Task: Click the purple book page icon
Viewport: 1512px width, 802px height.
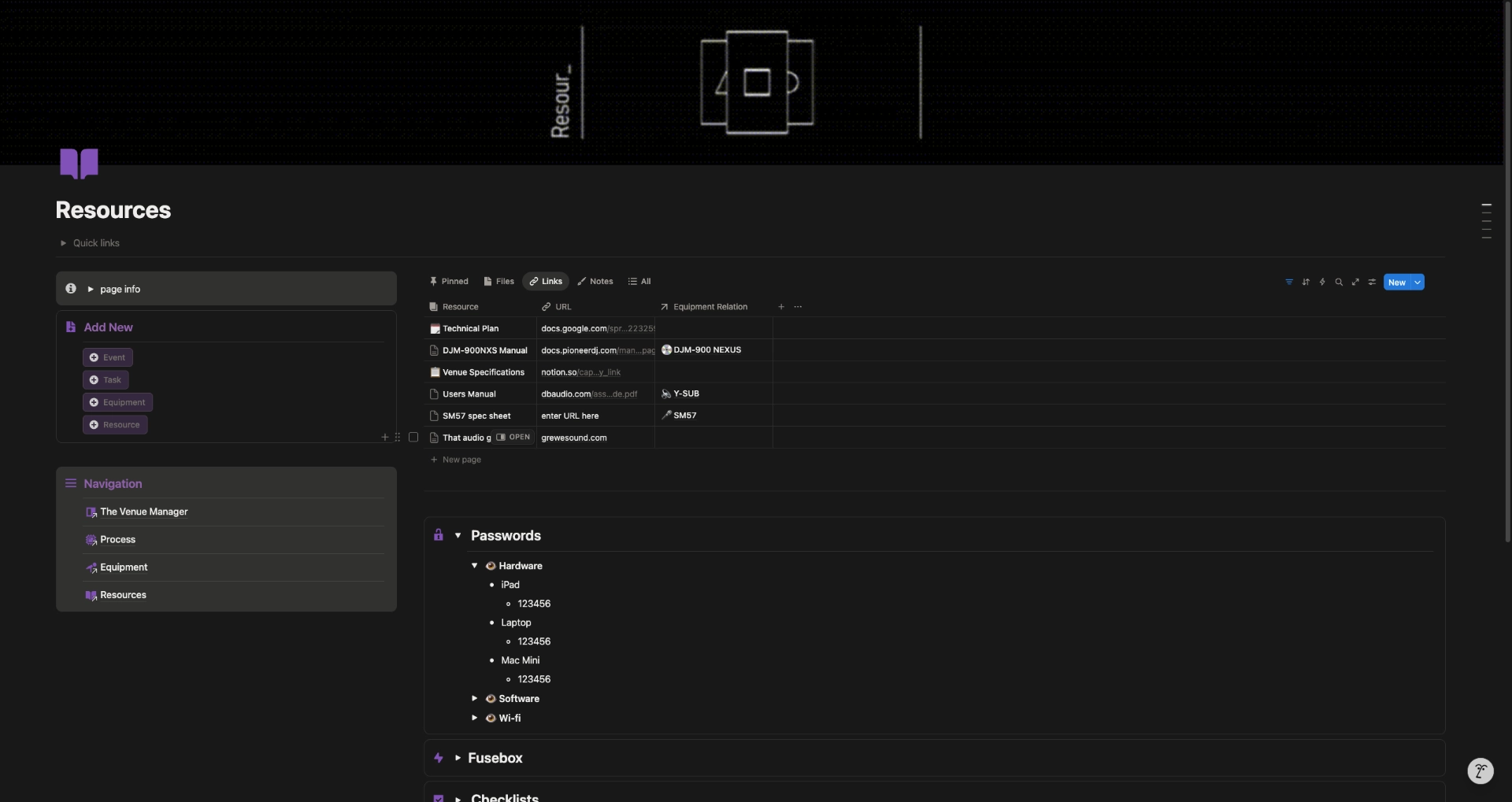Action: [x=78, y=163]
